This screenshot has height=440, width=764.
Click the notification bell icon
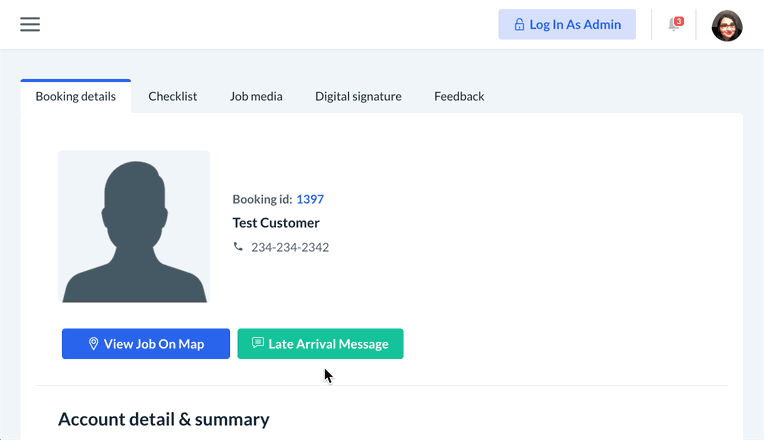(674, 25)
